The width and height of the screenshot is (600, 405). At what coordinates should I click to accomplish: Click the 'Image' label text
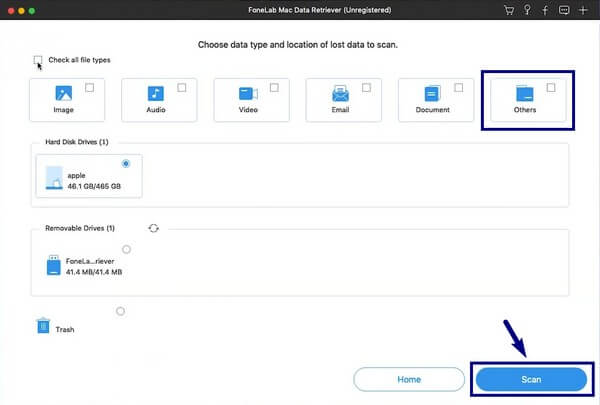coord(64,110)
